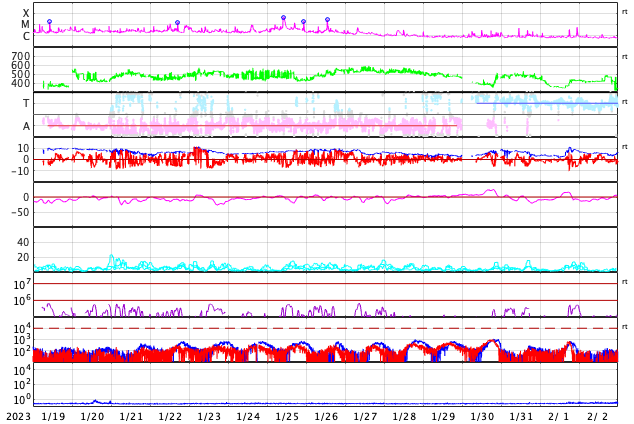Select the T label on the third panel
The image size is (634, 424).
(x=26, y=103)
